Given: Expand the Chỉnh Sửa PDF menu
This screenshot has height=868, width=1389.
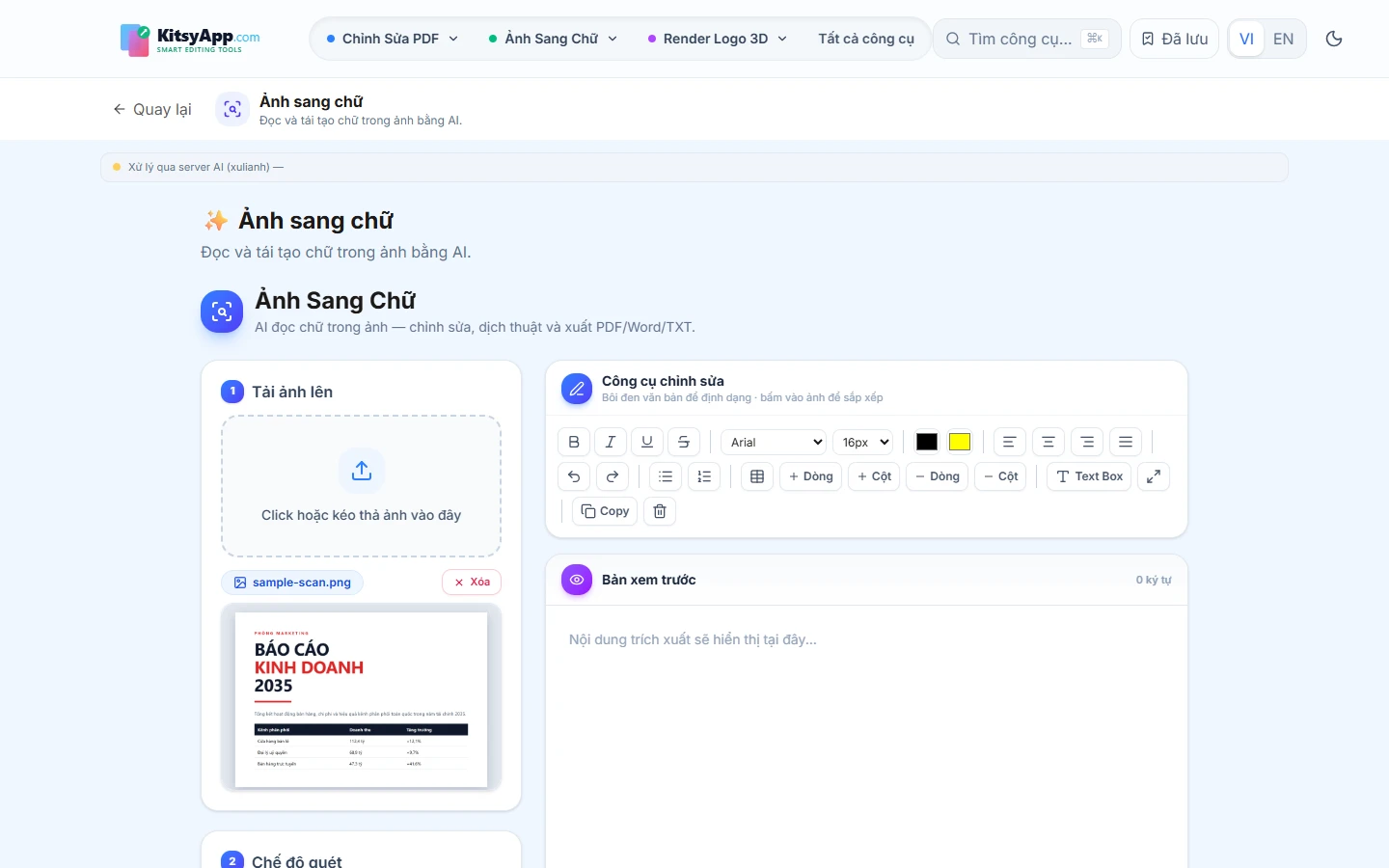Looking at the screenshot, I should [393, 39].
